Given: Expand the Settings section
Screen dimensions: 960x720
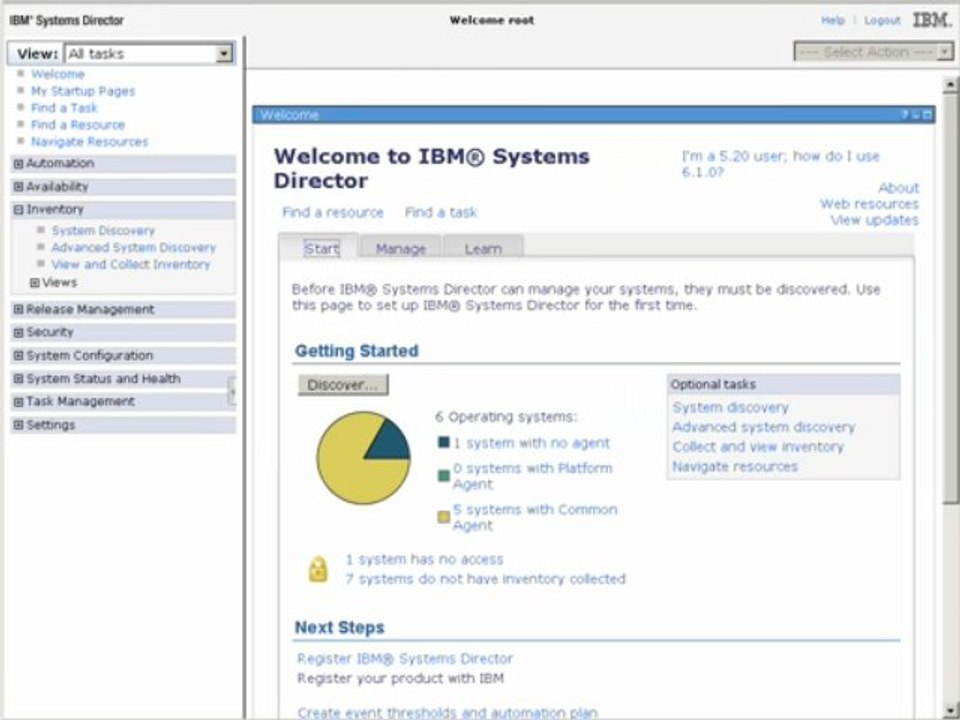Looking at the screenshot, I should [x=18, y=425].
